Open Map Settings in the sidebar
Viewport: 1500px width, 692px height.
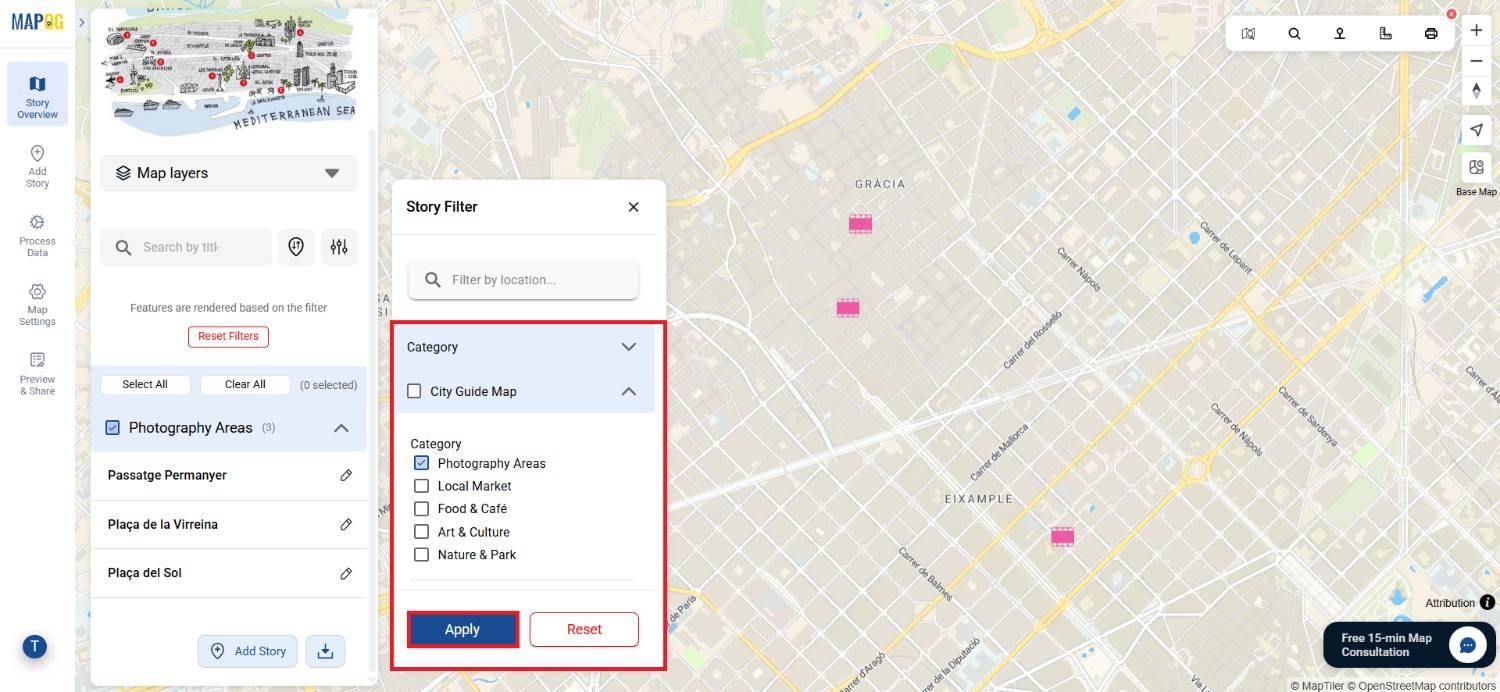click(x=37, y=304)
